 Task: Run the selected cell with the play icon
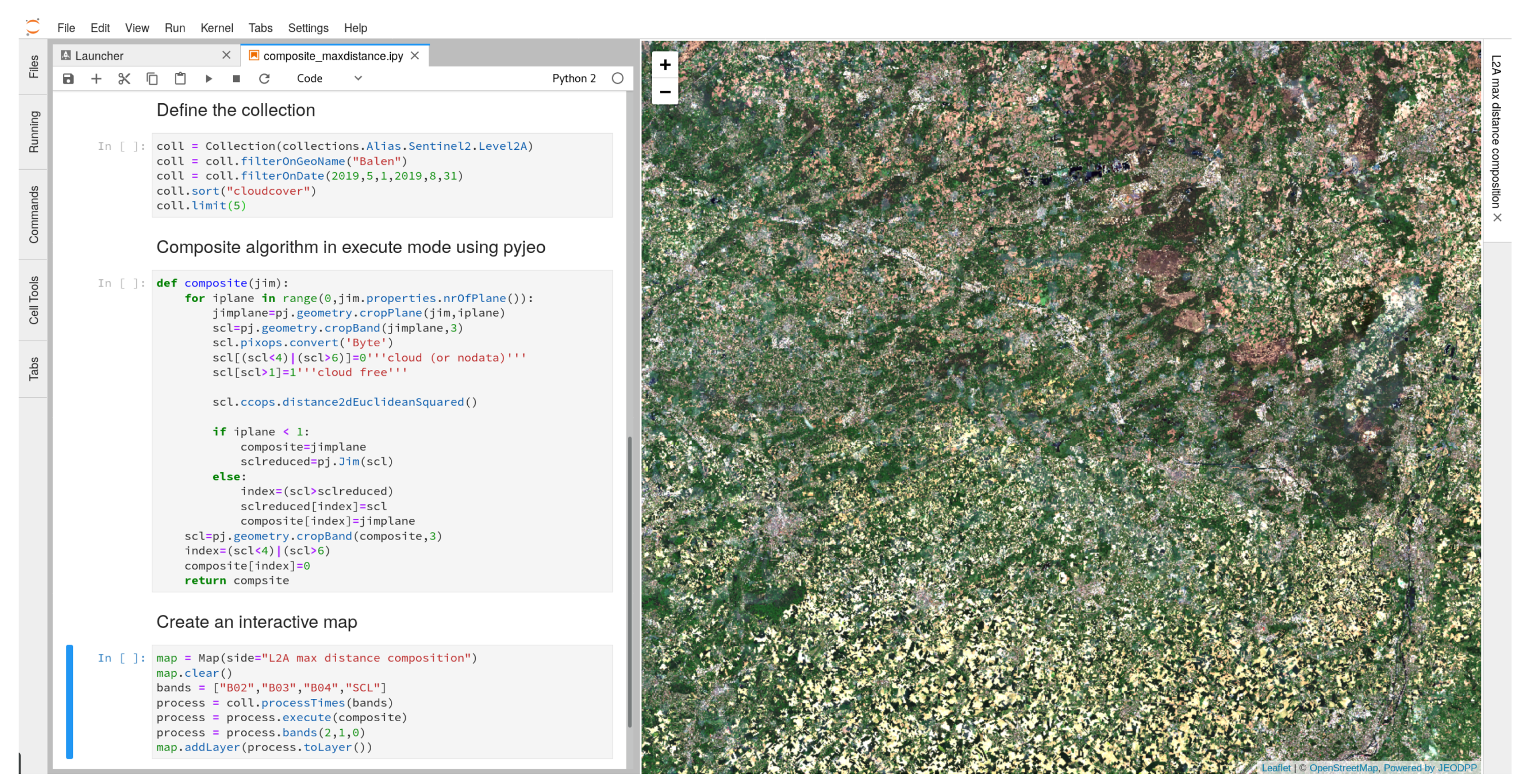click(x=209, y=78)
